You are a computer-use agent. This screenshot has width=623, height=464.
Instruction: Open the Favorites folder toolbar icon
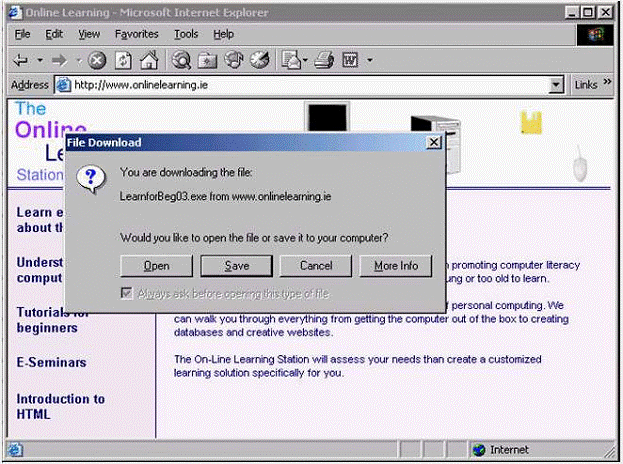tap(207, 60)
